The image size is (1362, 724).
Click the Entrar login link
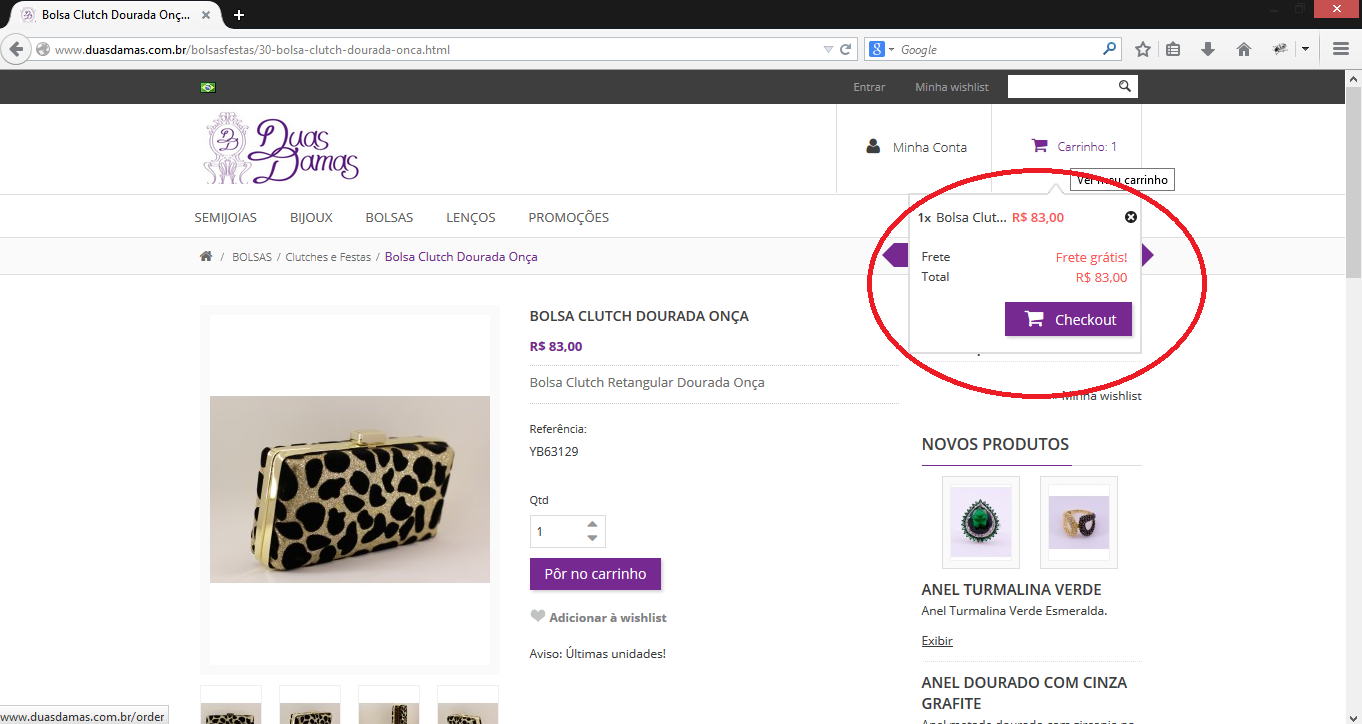pos(869,87)
